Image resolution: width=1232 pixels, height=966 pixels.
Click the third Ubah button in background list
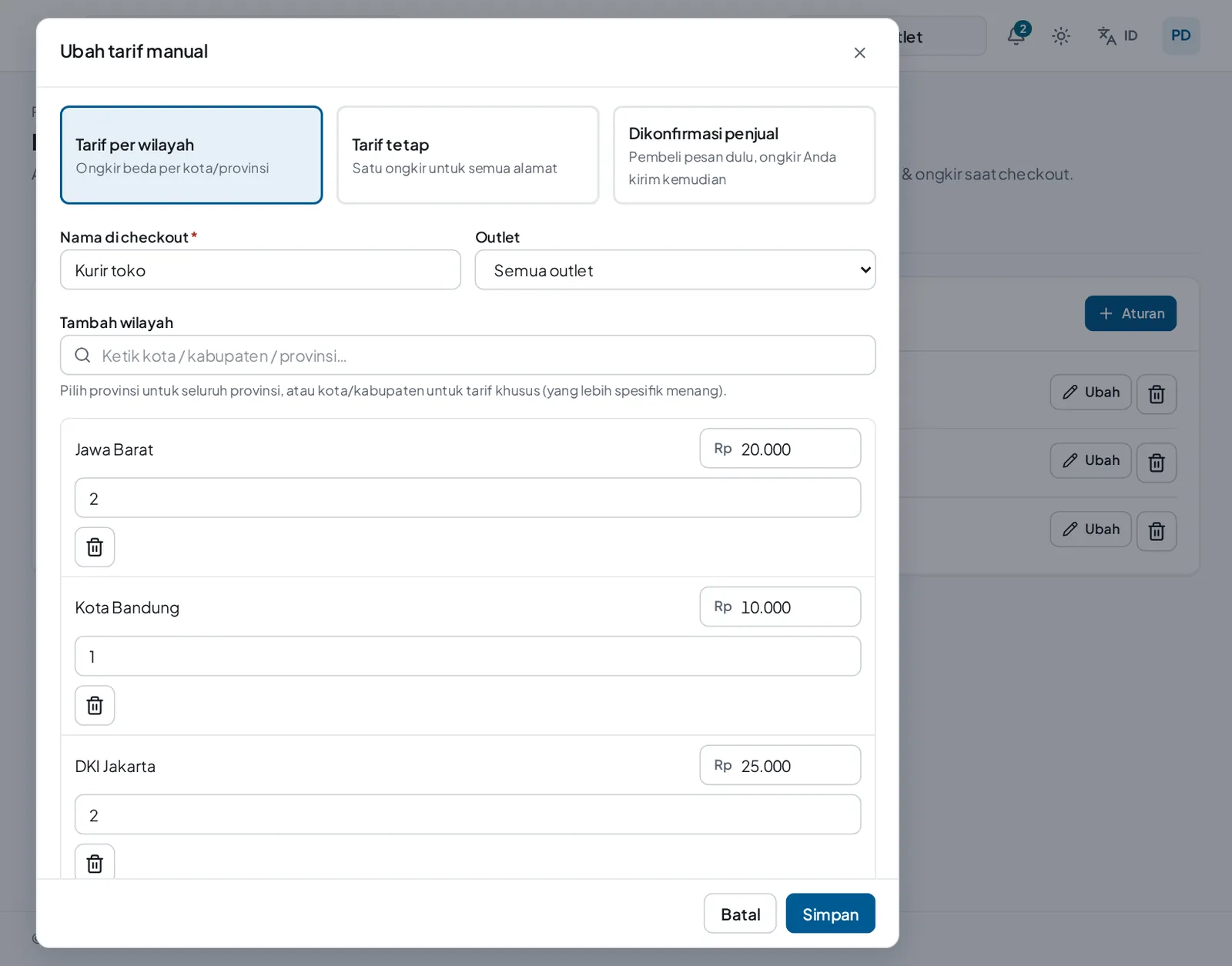1090,530
